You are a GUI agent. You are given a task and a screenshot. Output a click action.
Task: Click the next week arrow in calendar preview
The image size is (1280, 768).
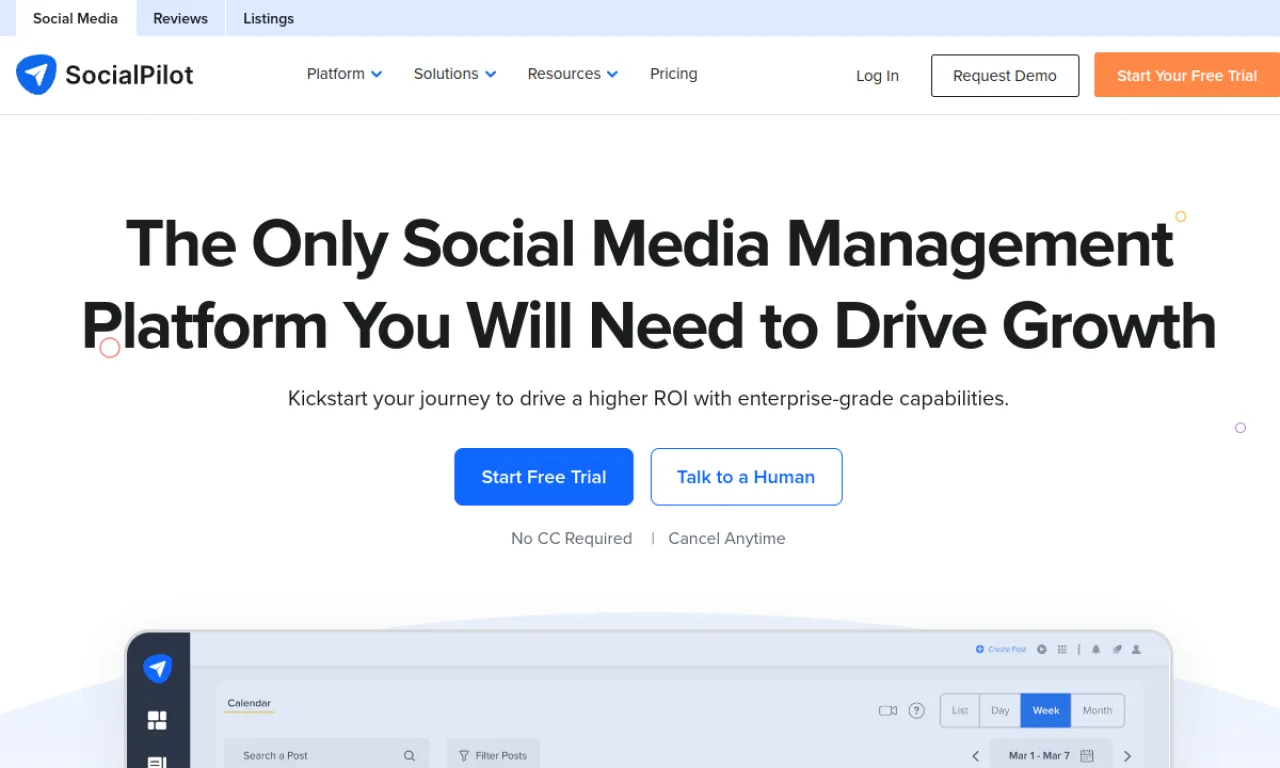click(x=1127, y=756)
